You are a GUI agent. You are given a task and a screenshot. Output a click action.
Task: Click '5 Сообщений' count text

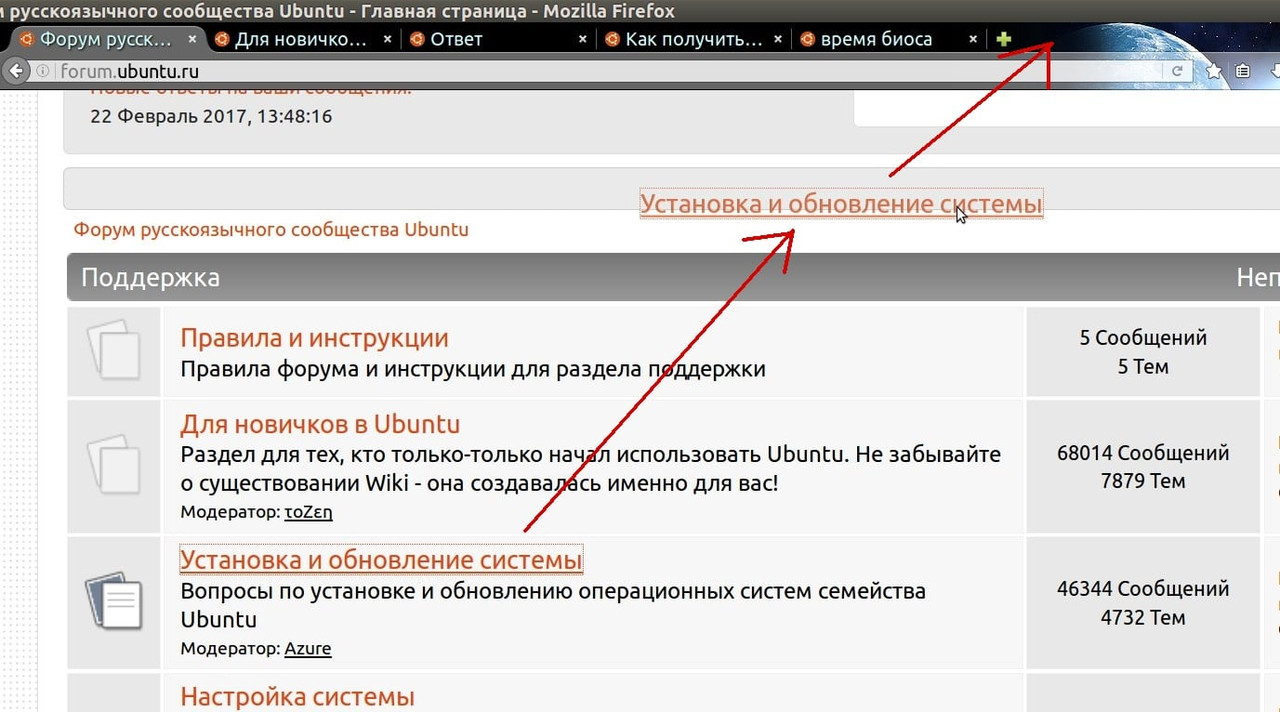(x=1143, y=338)
